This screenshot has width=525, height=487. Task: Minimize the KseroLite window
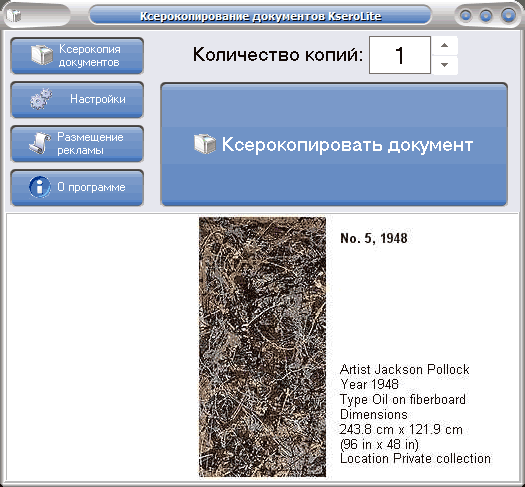(466, 15)
